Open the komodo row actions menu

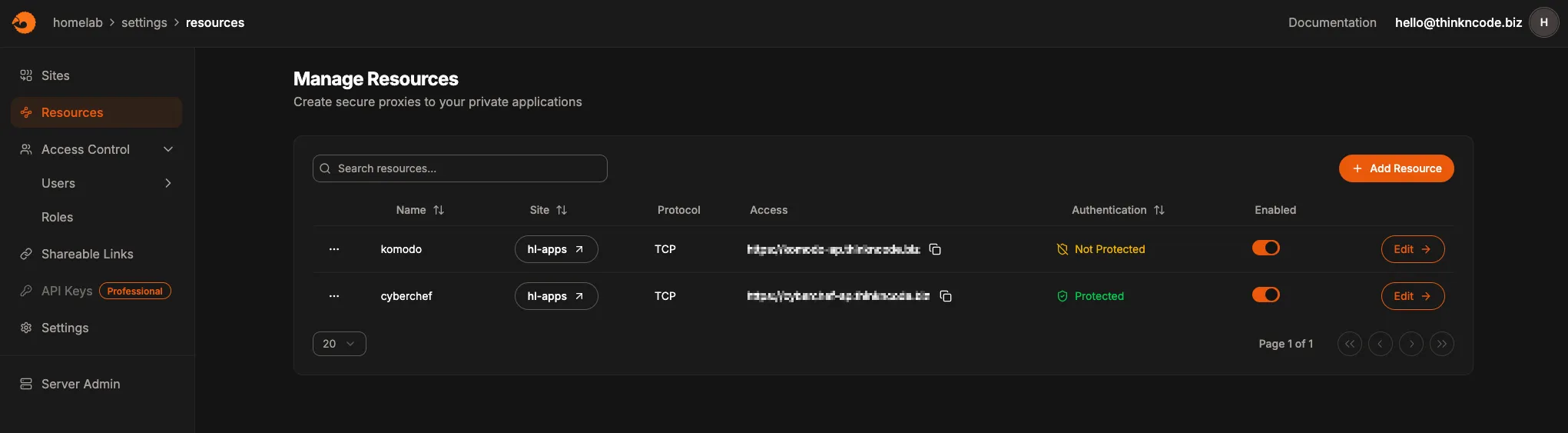334,249
